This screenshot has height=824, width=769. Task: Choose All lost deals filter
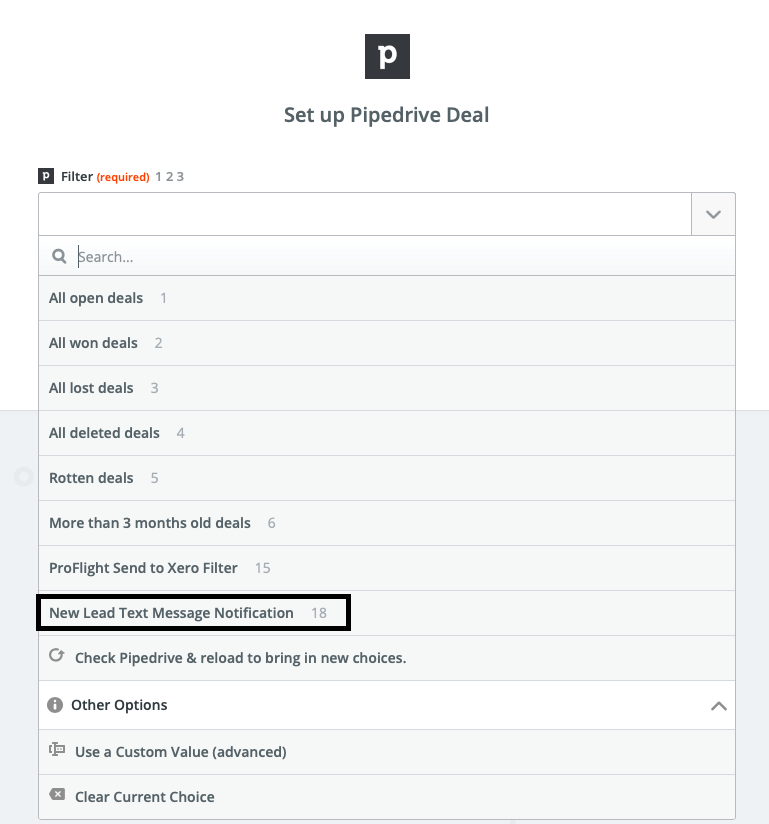point(91,388)
